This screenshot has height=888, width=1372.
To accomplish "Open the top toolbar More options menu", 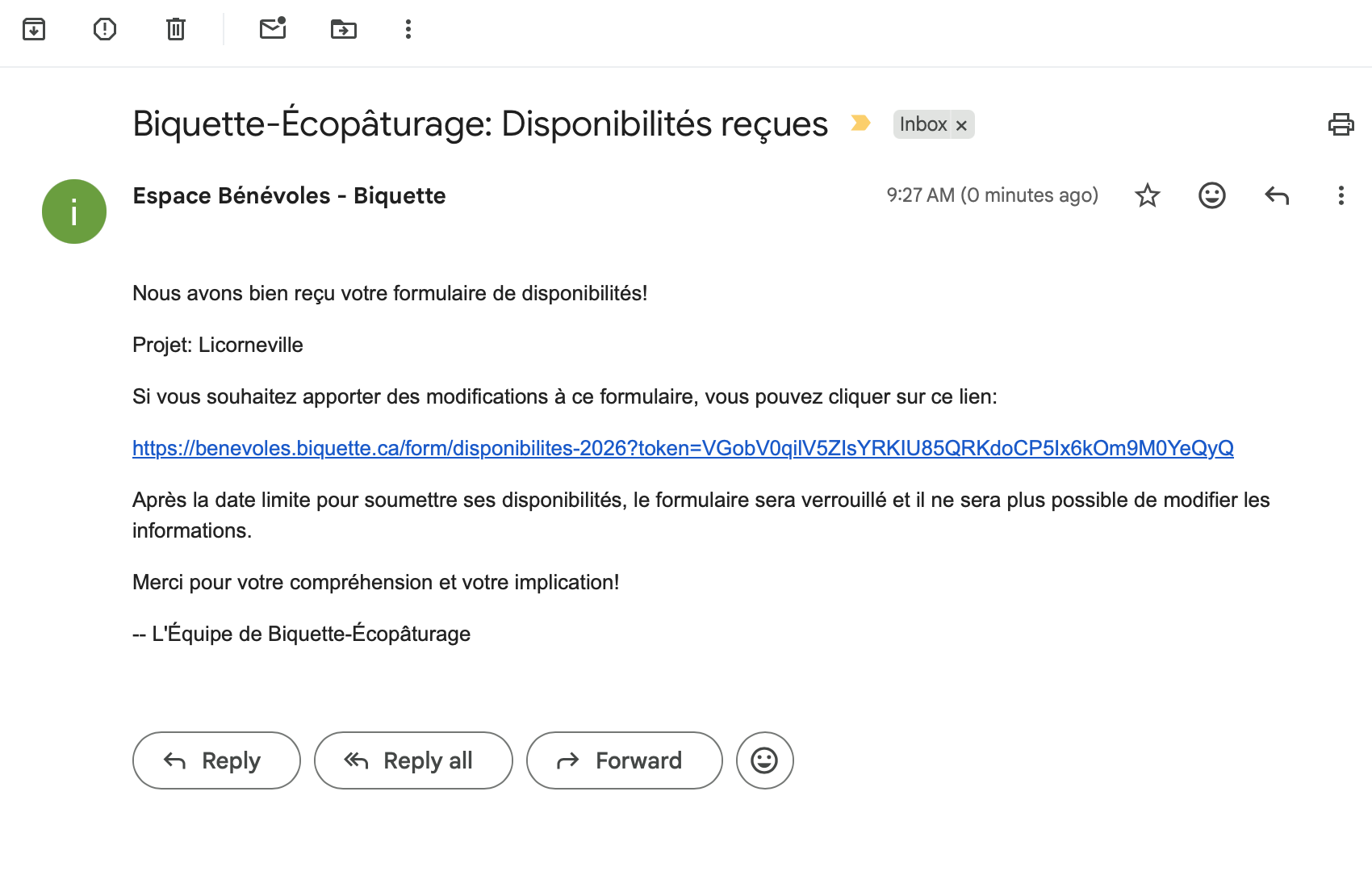I will pos(408,30).
